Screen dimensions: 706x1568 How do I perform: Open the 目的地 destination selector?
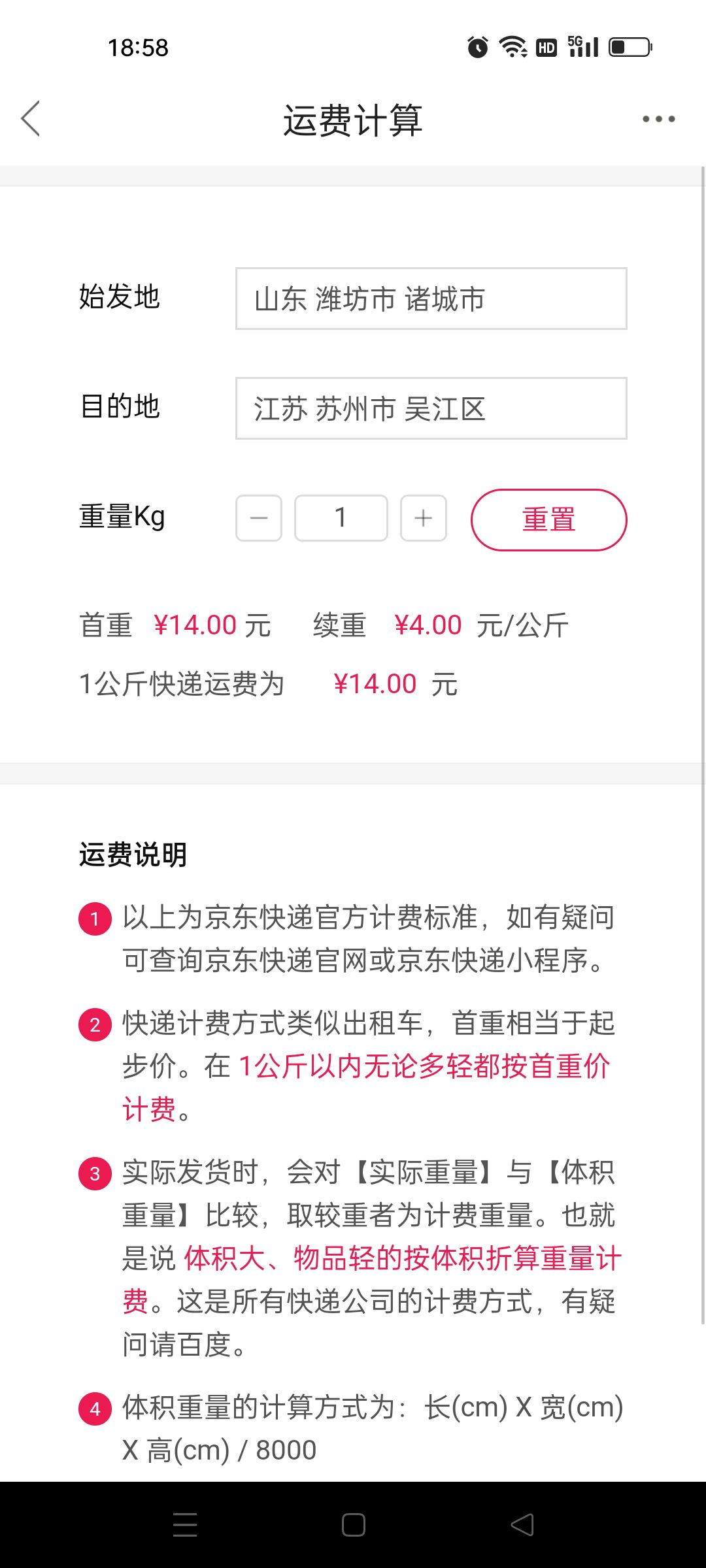pos(431,408)
